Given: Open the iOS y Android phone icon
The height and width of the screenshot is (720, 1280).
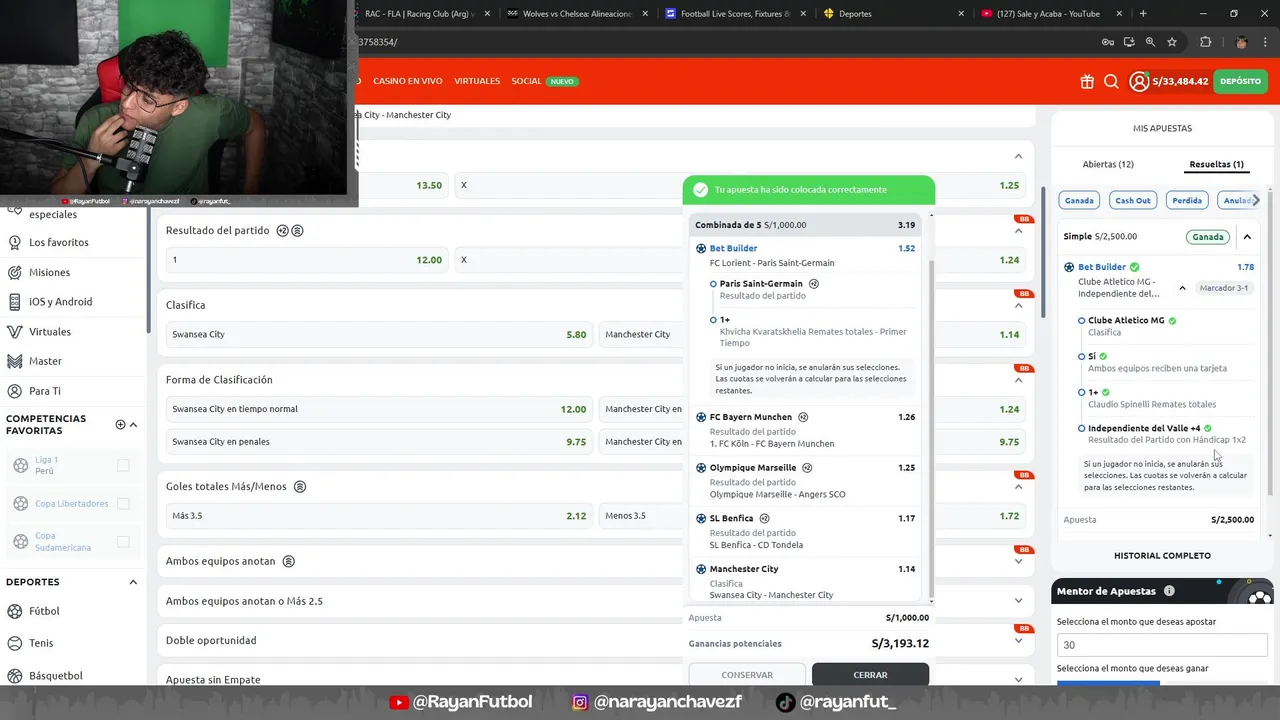Looking at the screenshot, I should pos(15,301).
